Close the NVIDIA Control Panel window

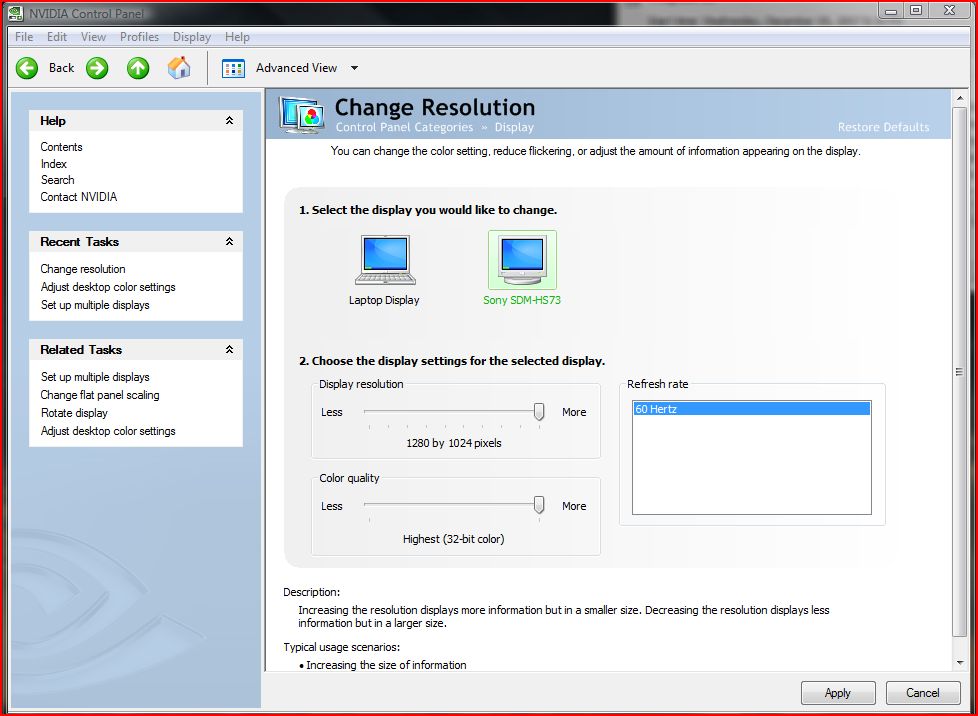pyautogui.click(x=949, y=11)
